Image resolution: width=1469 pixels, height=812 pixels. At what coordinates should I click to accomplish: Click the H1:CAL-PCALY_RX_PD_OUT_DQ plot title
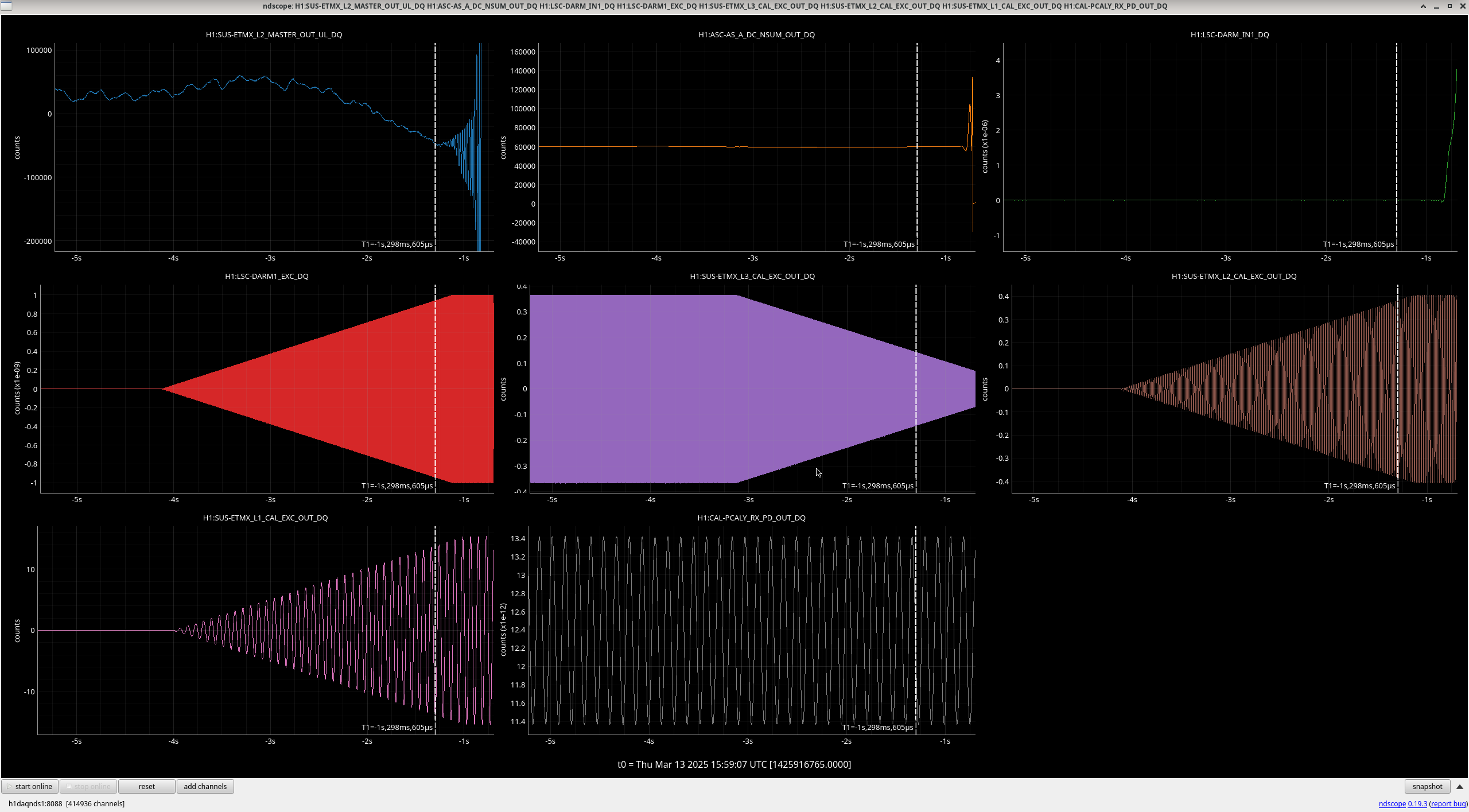pos(751,518)
